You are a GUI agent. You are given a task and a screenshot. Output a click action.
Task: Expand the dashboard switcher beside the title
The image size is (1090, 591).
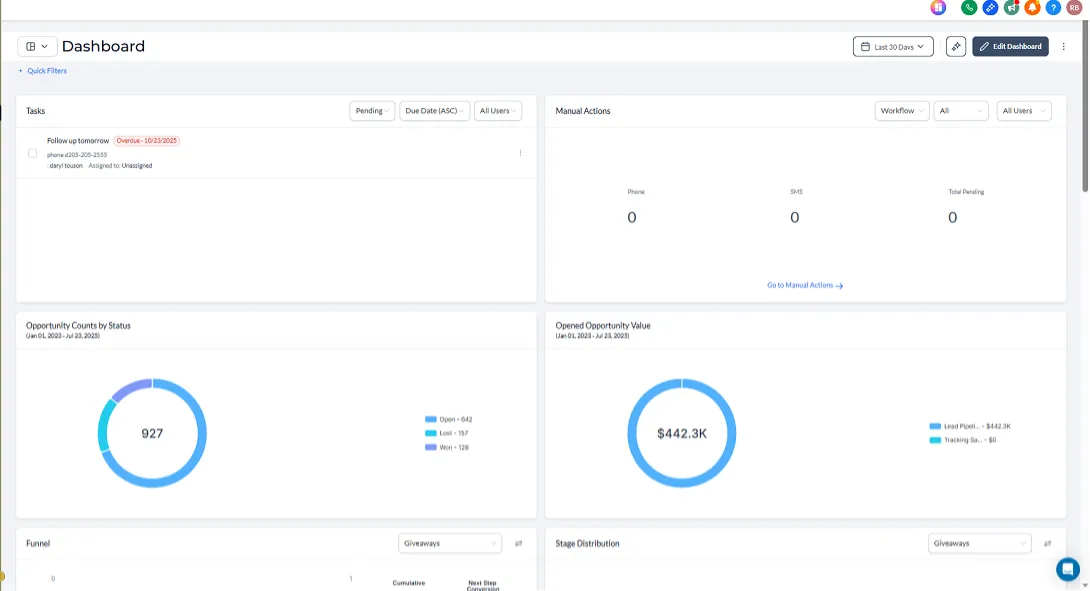click(37, 47)
